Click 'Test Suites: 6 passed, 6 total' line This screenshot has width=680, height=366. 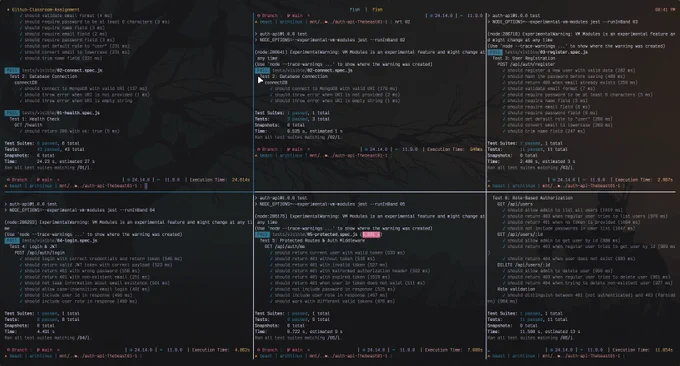(x=42, y=143)
